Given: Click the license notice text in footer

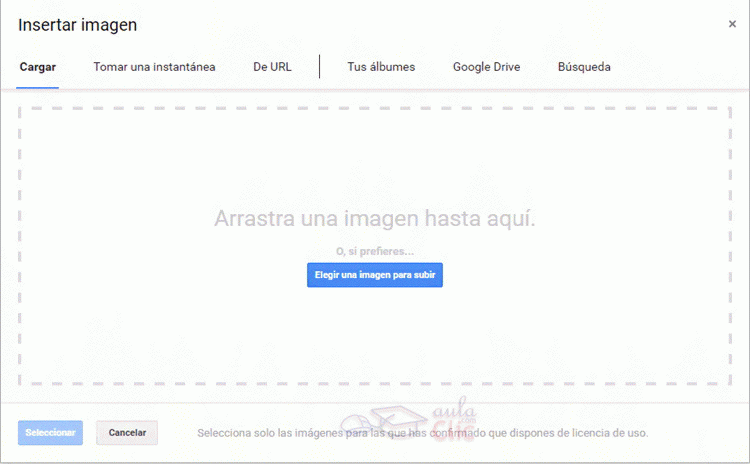Looking at the screenshot, I should point(422,434).
